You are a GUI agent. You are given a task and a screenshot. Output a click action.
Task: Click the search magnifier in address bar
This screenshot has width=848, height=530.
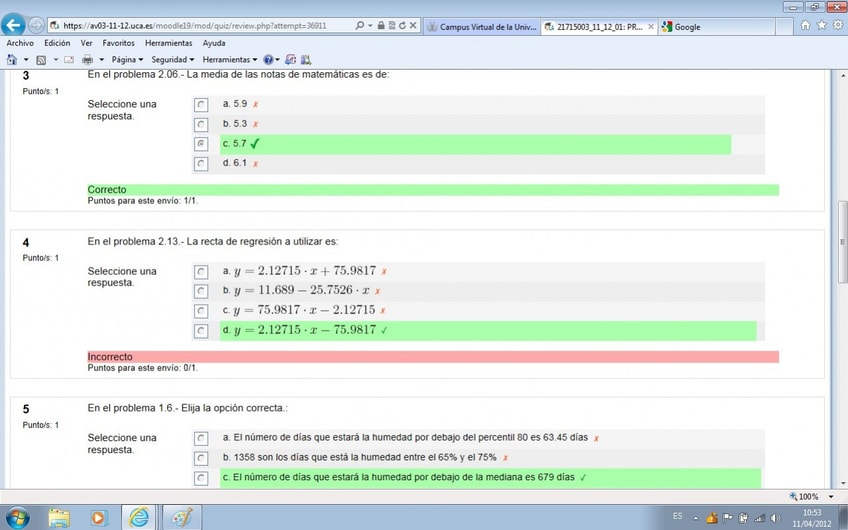coord(360,25)
